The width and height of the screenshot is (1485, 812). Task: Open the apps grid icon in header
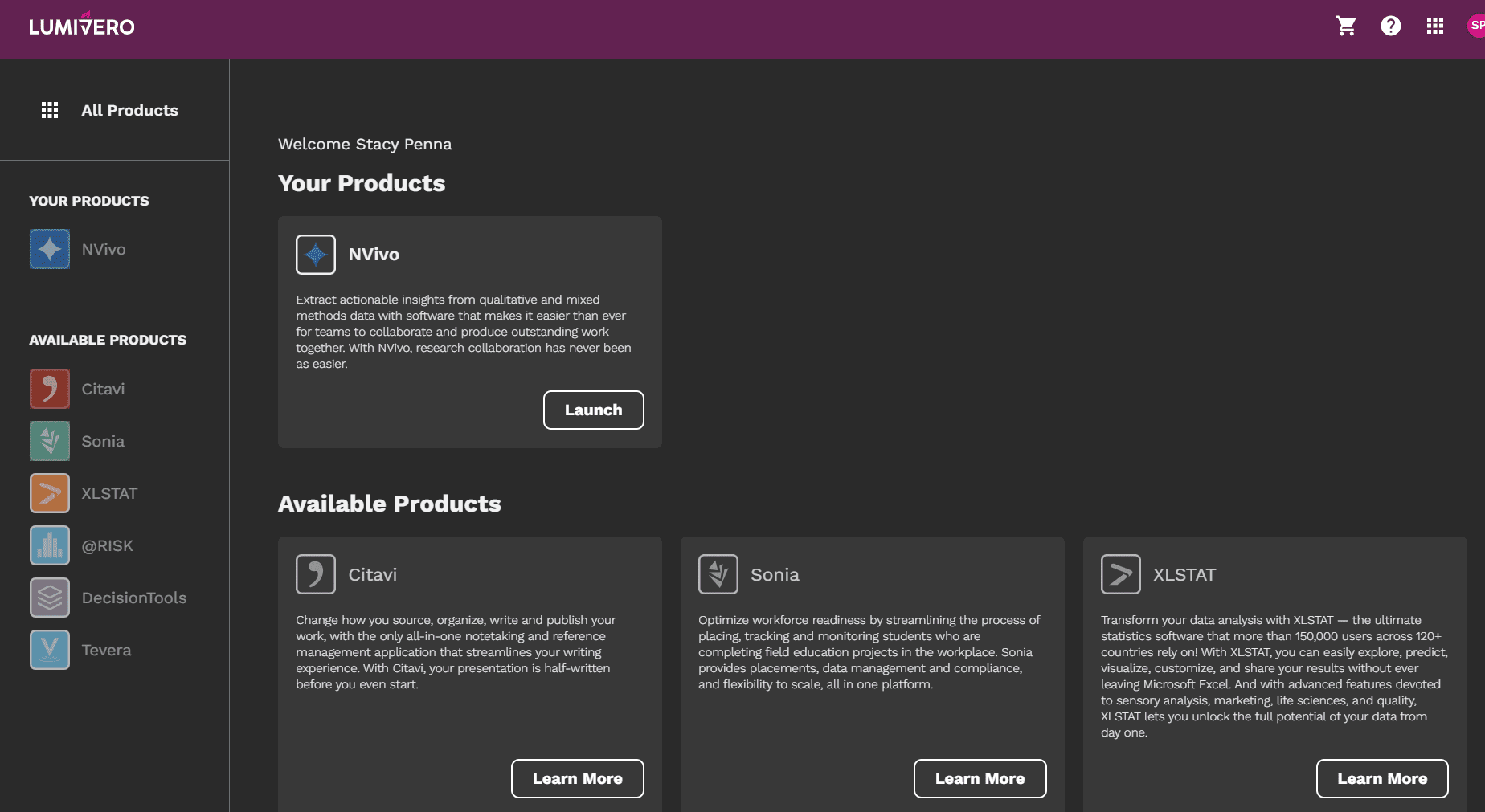click(x=1434, y=27)
